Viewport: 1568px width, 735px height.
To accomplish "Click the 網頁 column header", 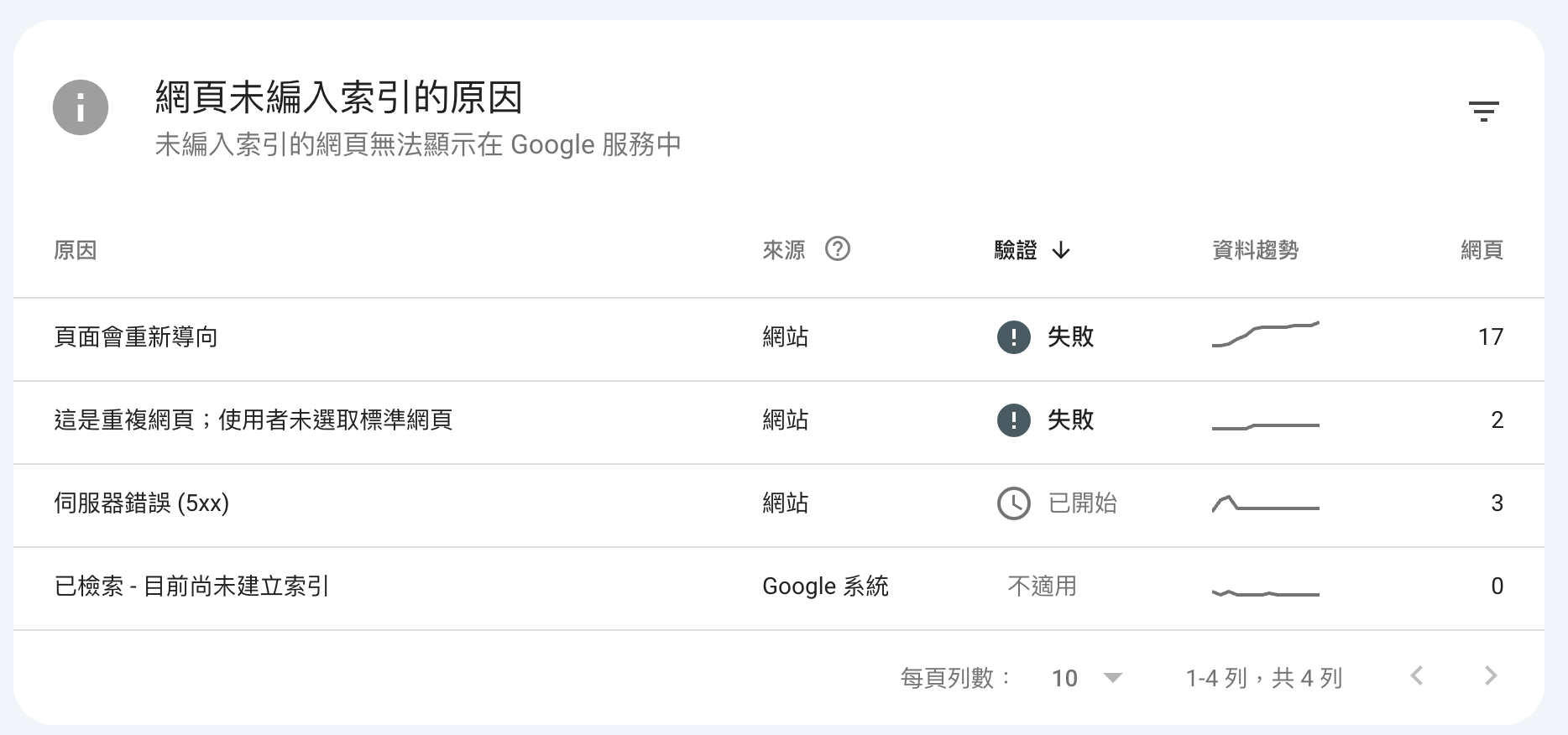I will (1481, 250).
